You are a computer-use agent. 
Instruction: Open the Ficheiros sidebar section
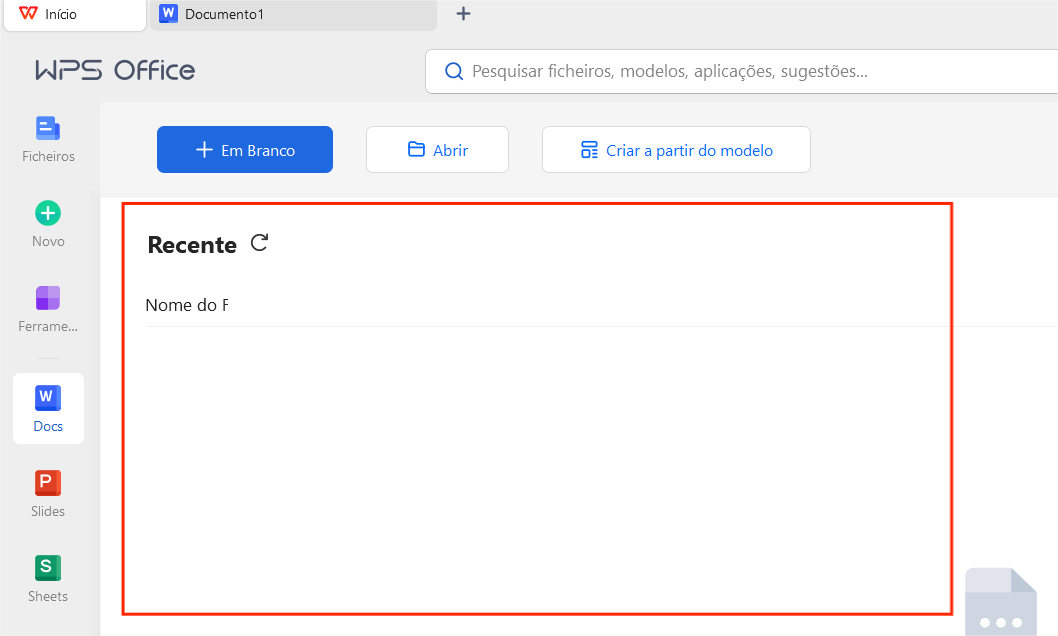(48, 139)
